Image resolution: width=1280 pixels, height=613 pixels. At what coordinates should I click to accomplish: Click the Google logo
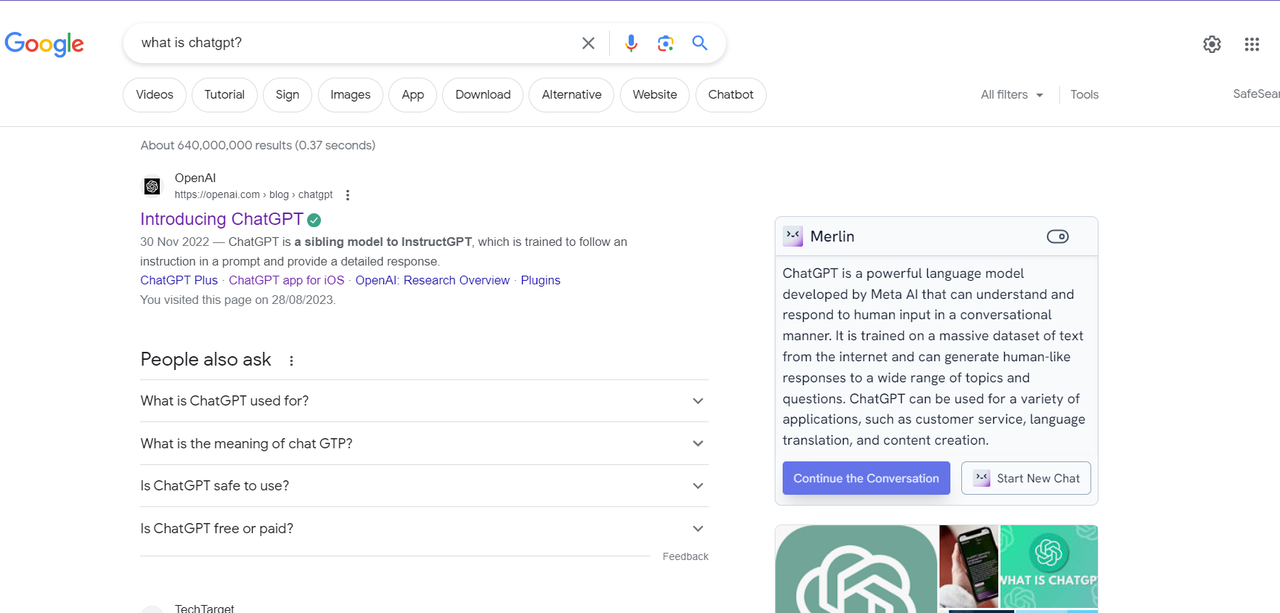(x=44, y=44)
